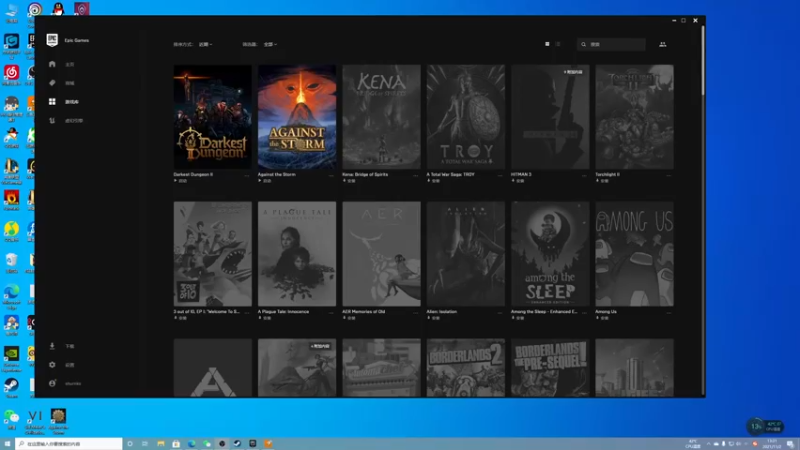Open the Settings gear in sidebar
This screenshot has width=800, height=450.
(x=52, y=365)
